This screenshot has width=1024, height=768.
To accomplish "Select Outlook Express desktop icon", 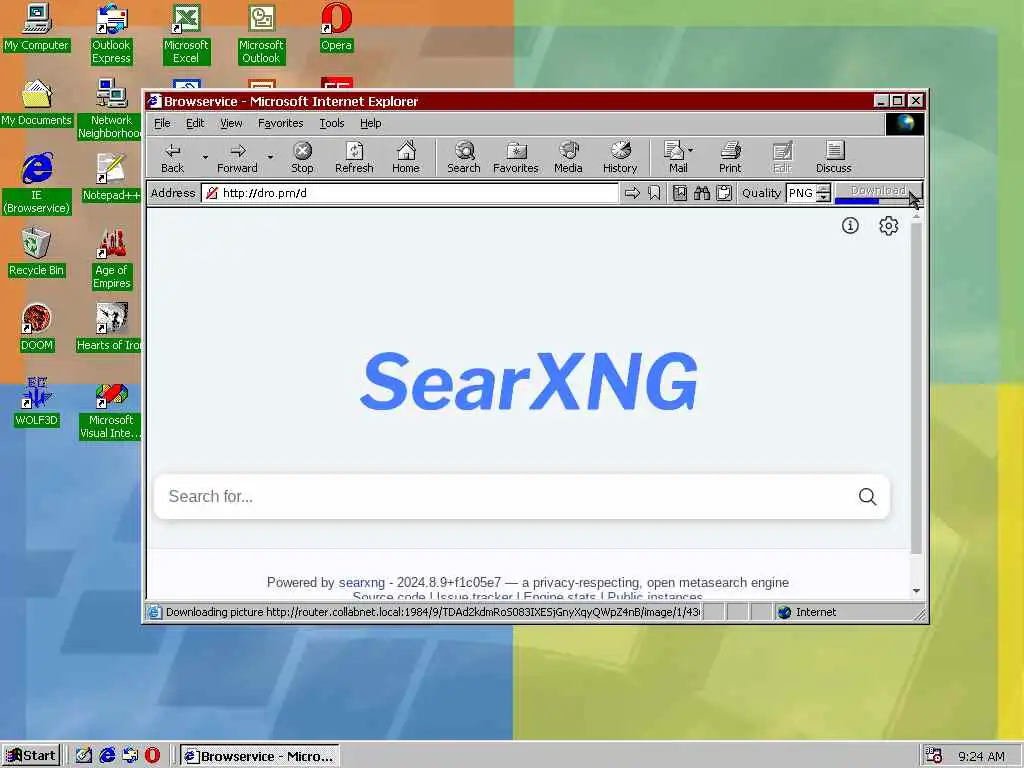I will tap(111, 34).
